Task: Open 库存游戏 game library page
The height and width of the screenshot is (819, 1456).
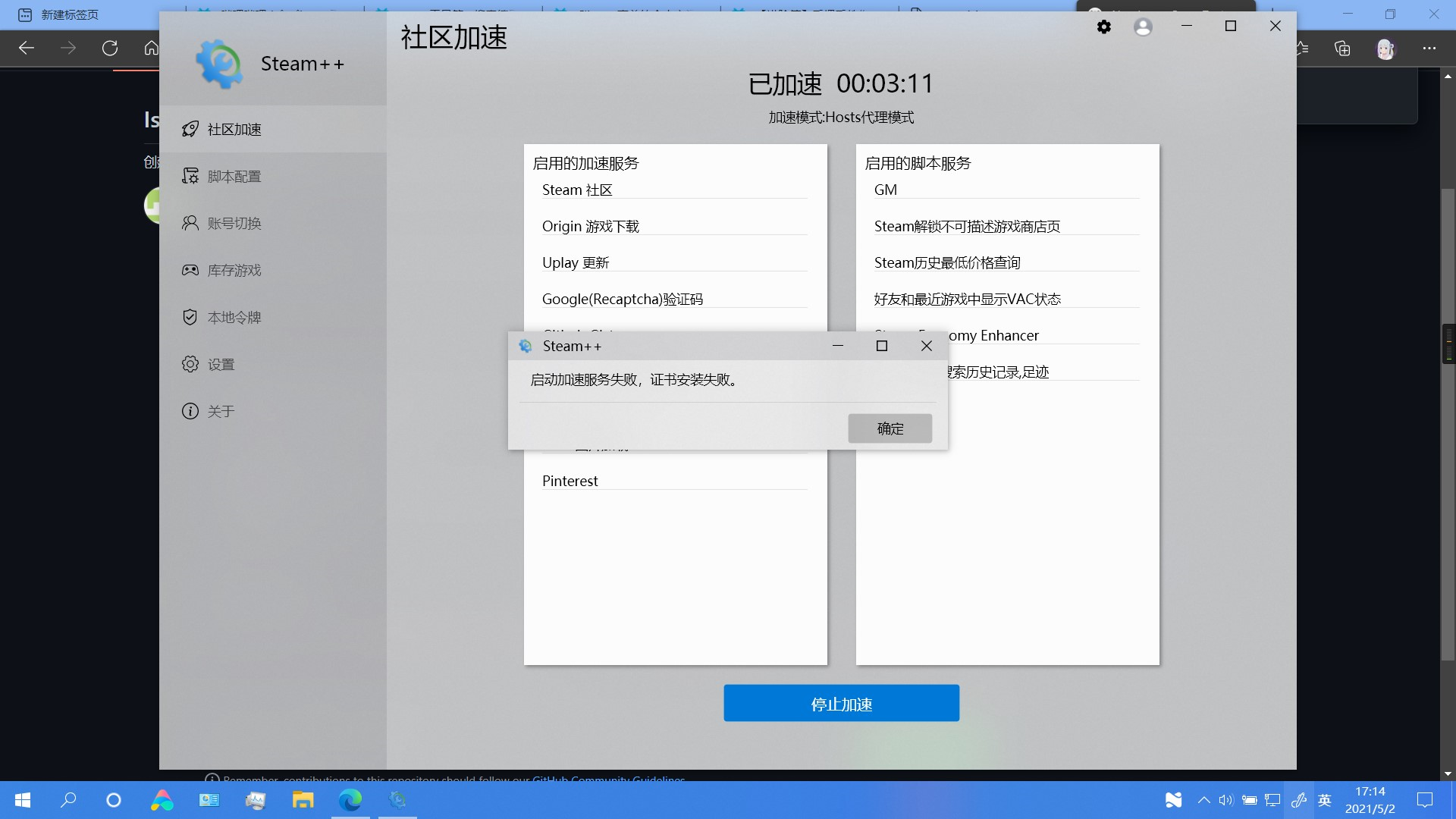Action: 234,271
